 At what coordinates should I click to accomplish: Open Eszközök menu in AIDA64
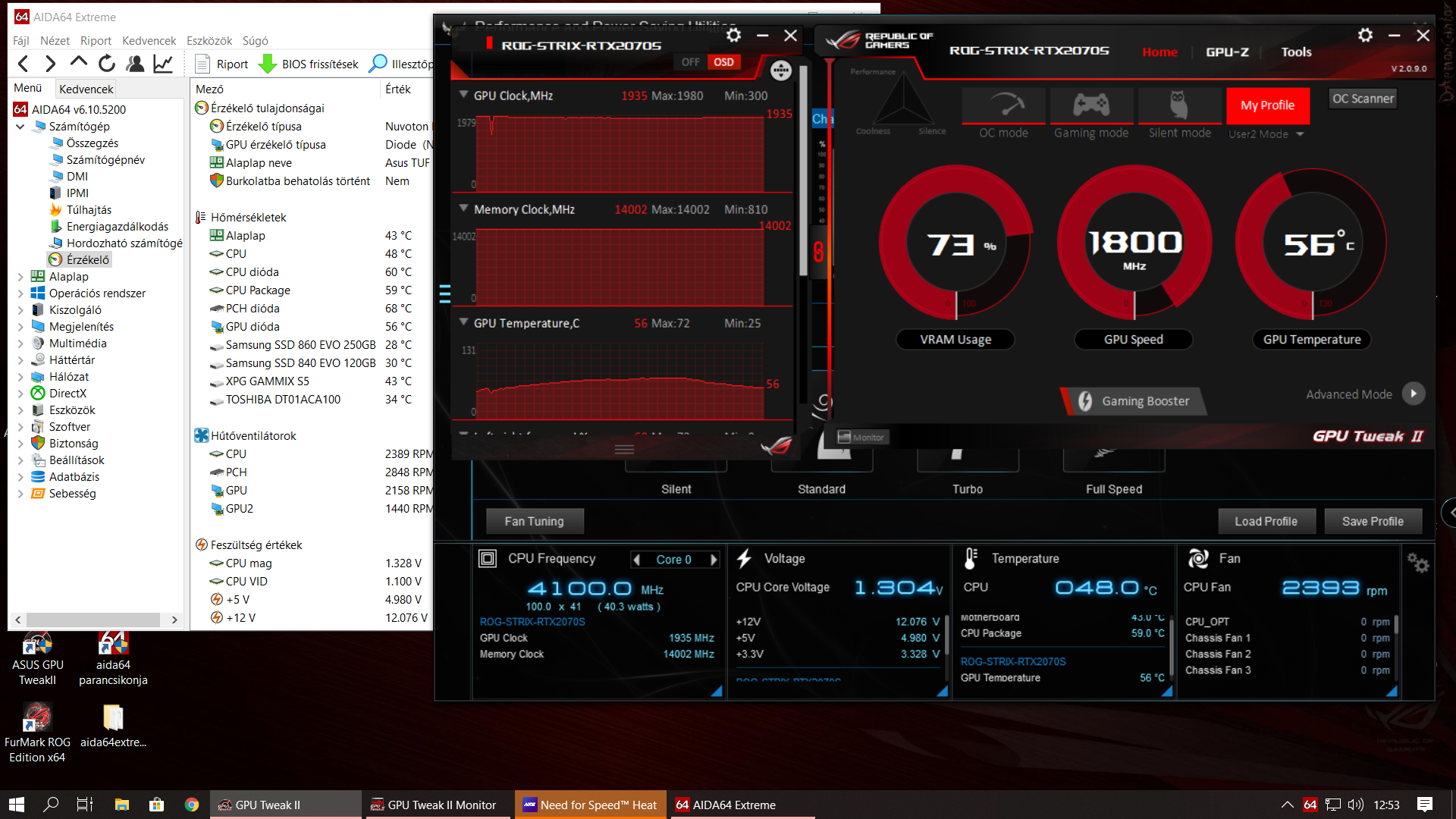click(x=209, y=41)
